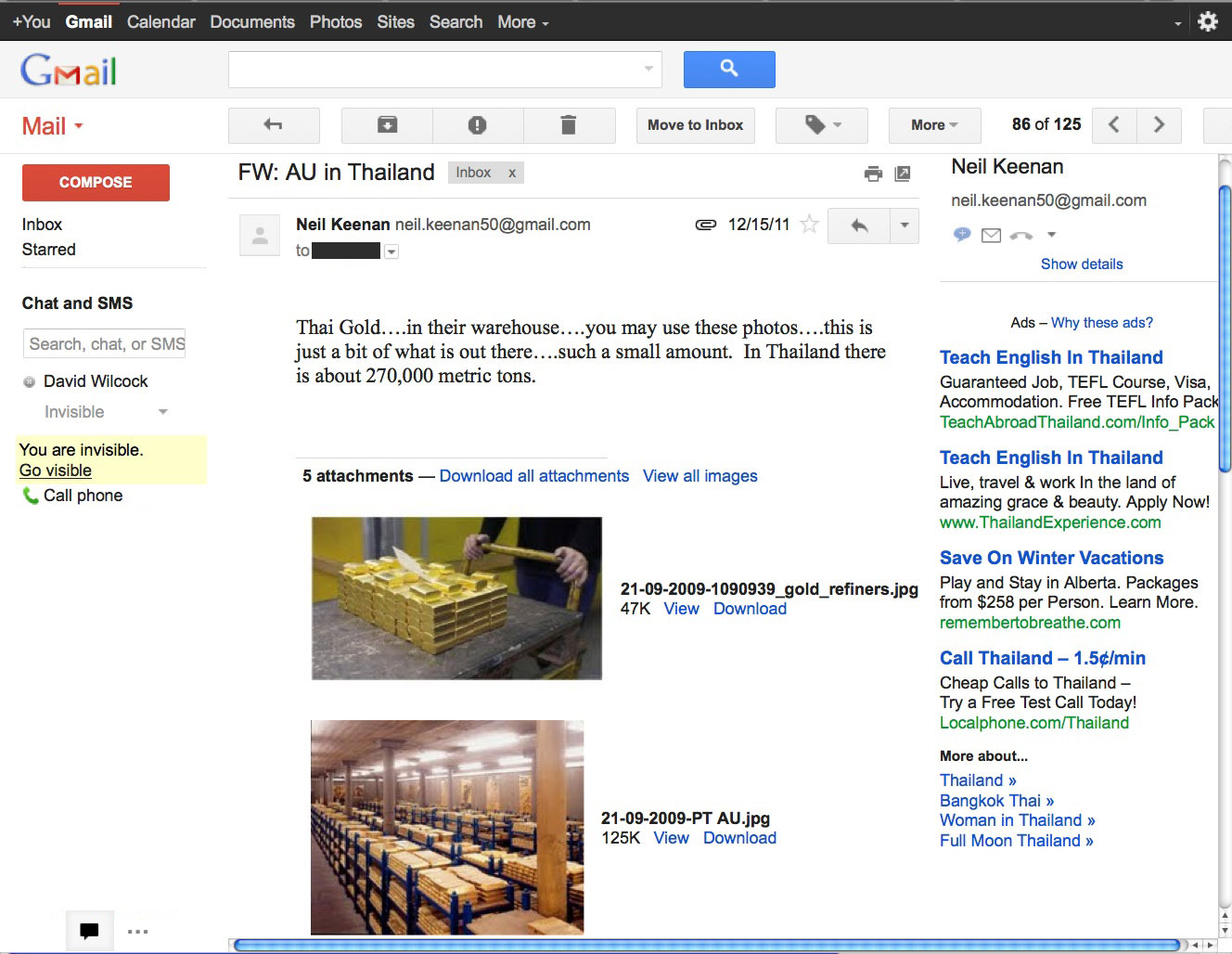Open the settings gear icon
The height and width of the screenshot is (954, 1232).
coord(1207,21)
